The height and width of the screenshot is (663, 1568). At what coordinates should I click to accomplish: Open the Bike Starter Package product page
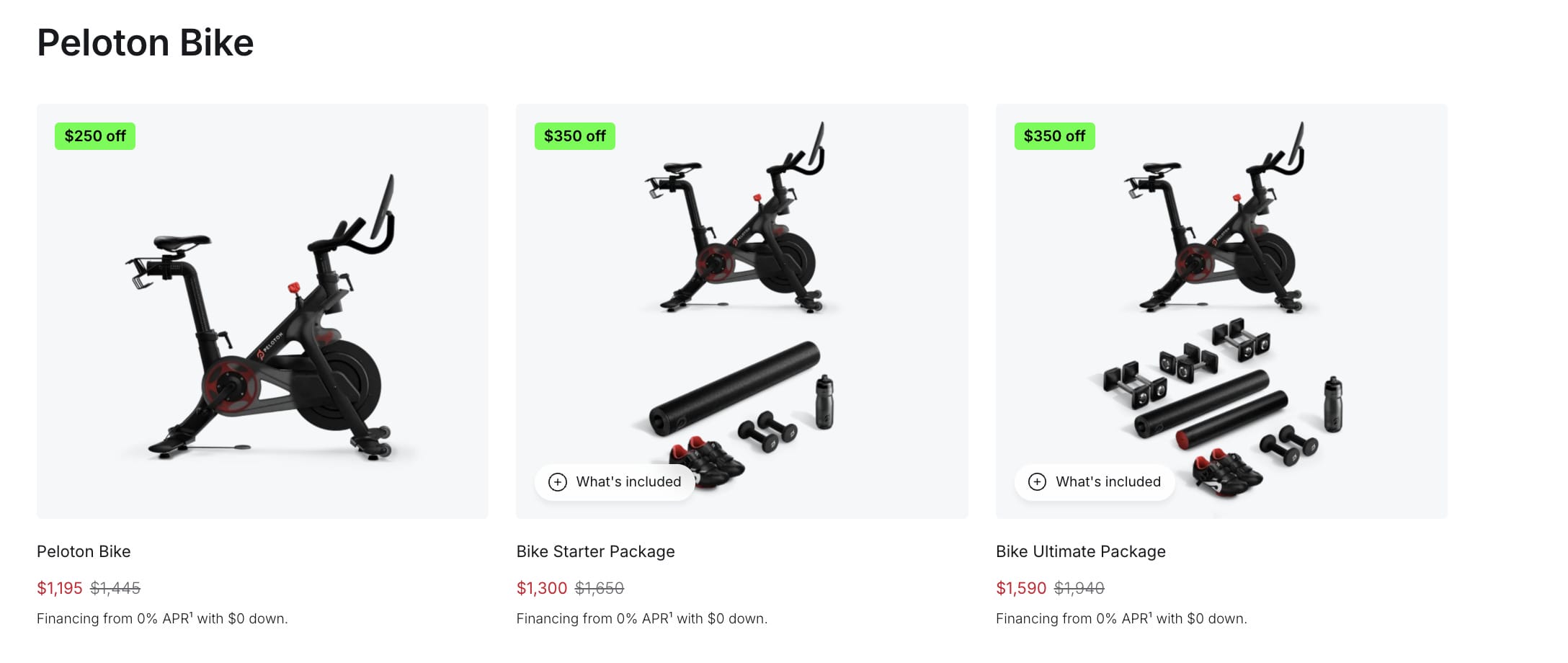pyautogui.click(x=595, y=551)
